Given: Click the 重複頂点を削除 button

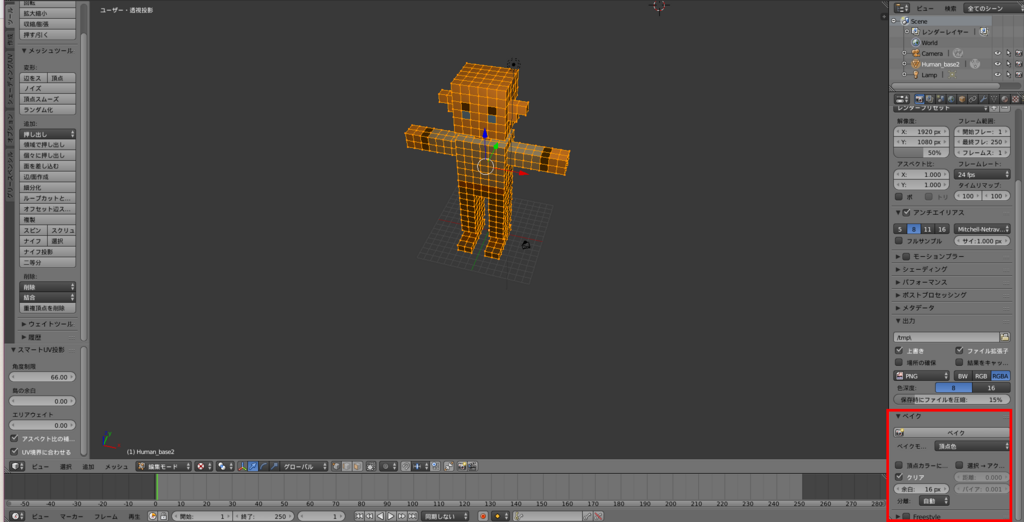Looking at the screenshot, I should pyautogui.click(x=48, y=308).
